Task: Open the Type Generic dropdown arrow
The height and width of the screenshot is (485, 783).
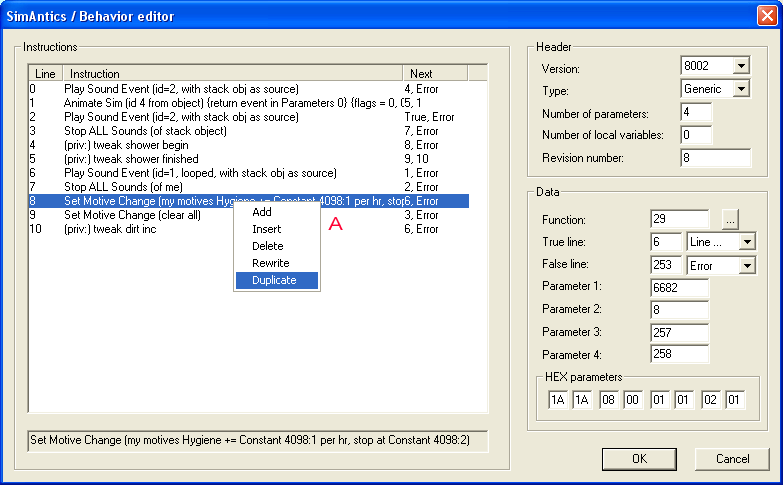Action: pos(742,89)
